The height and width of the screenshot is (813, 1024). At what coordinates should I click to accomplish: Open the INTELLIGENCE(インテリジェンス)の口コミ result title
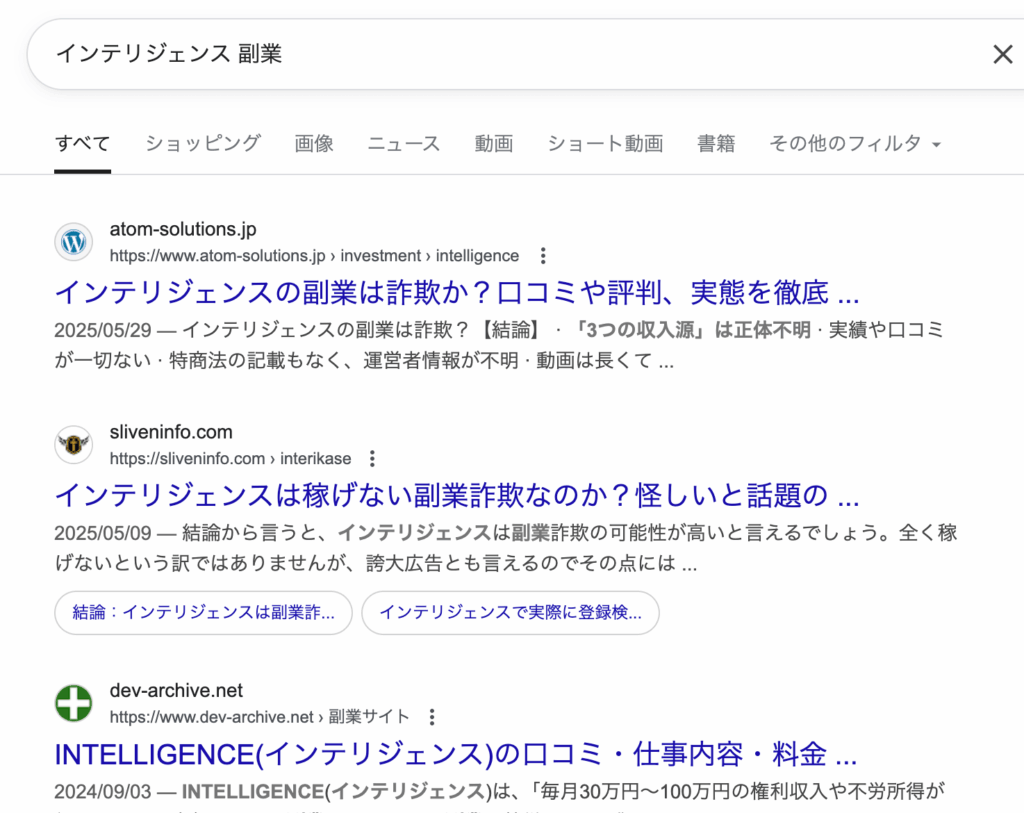[x=455, y=754]
